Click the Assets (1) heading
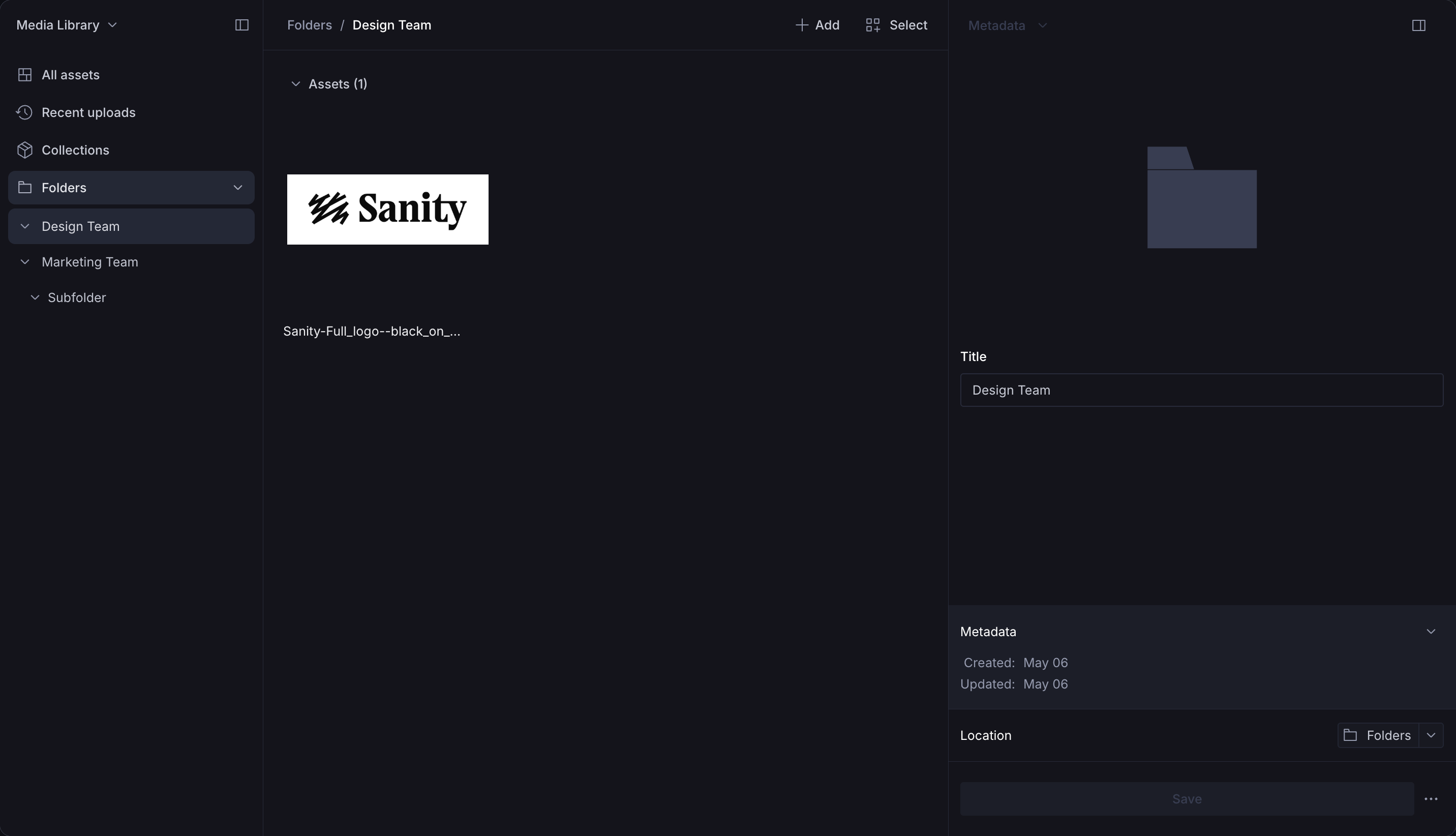The width and height of the screenshot is (1456, 836). tap(338, 84)
